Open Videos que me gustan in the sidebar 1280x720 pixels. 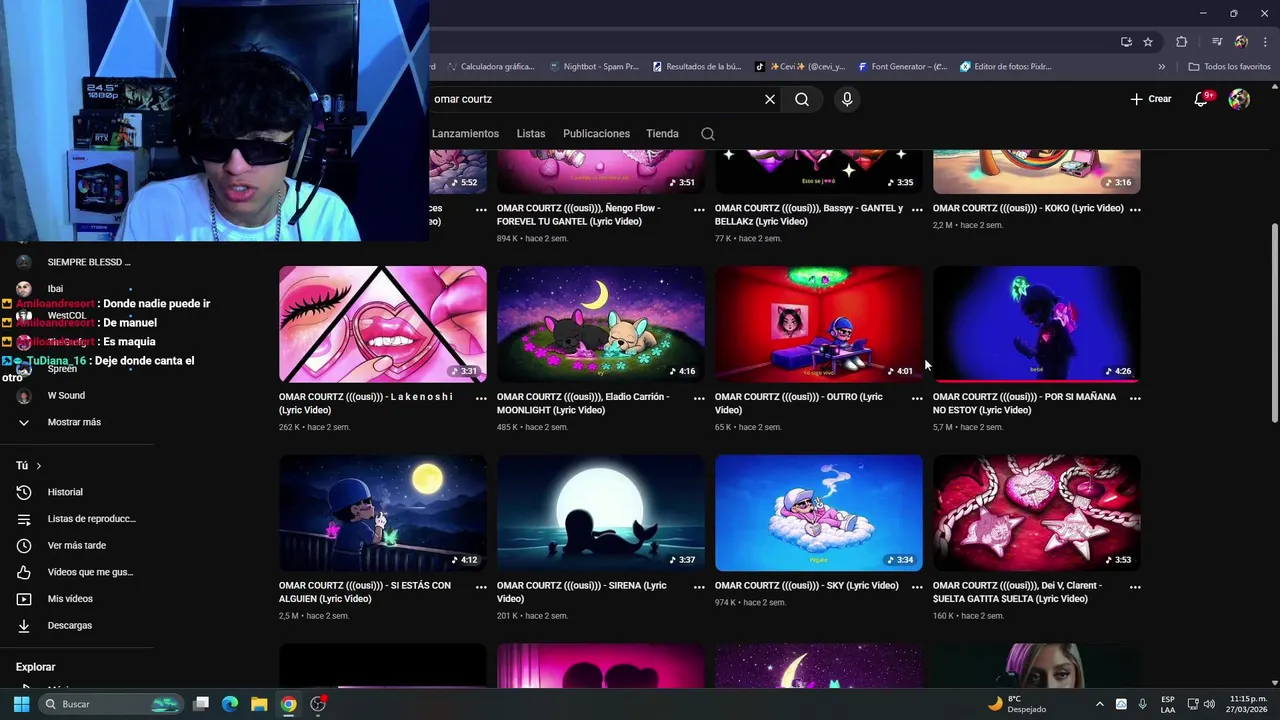pos(75,572)
